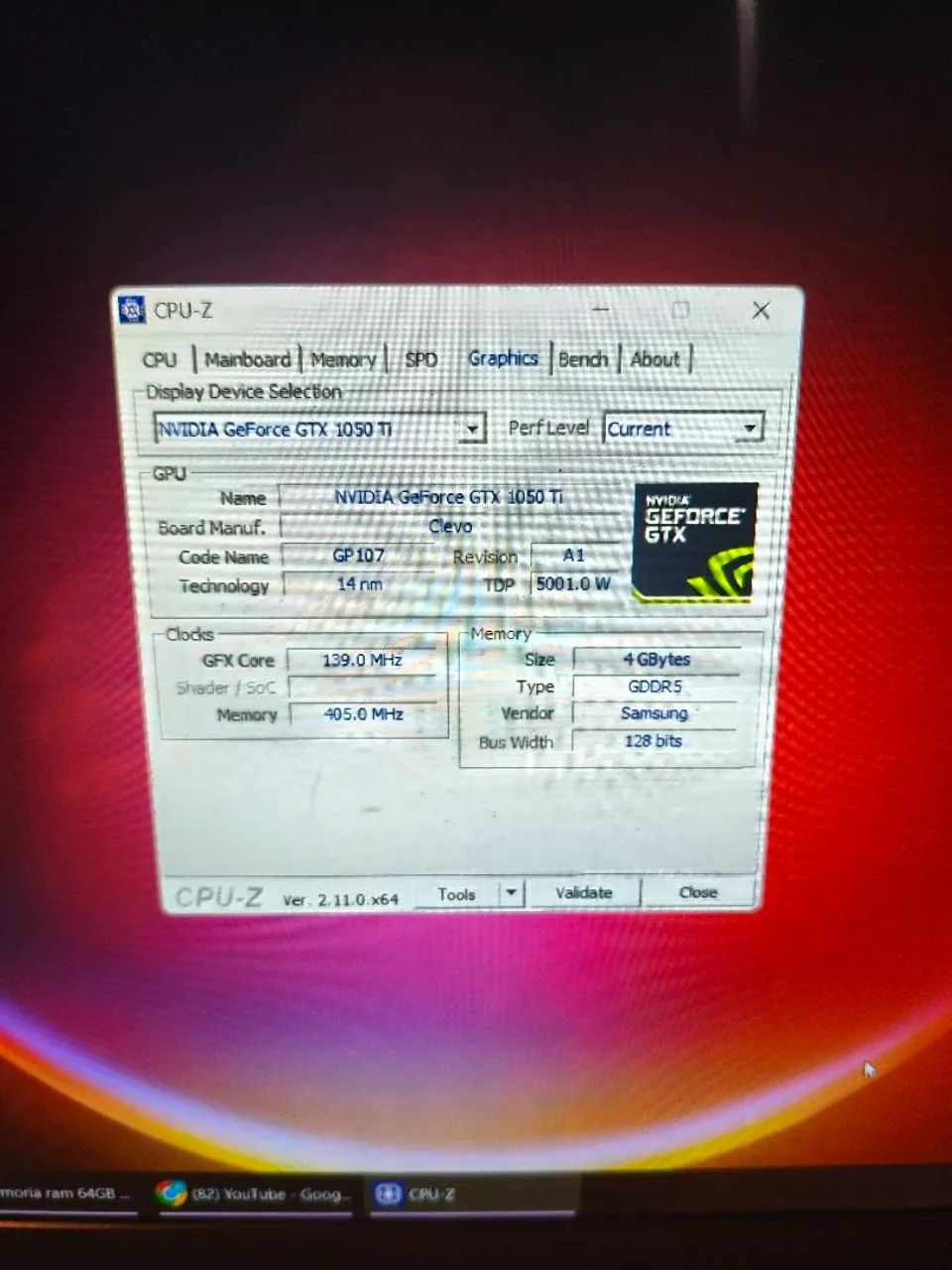The width and height of the screenshot is (952, 1270).
Task: Select the SPD tab
Action: (x=421, y=360)
